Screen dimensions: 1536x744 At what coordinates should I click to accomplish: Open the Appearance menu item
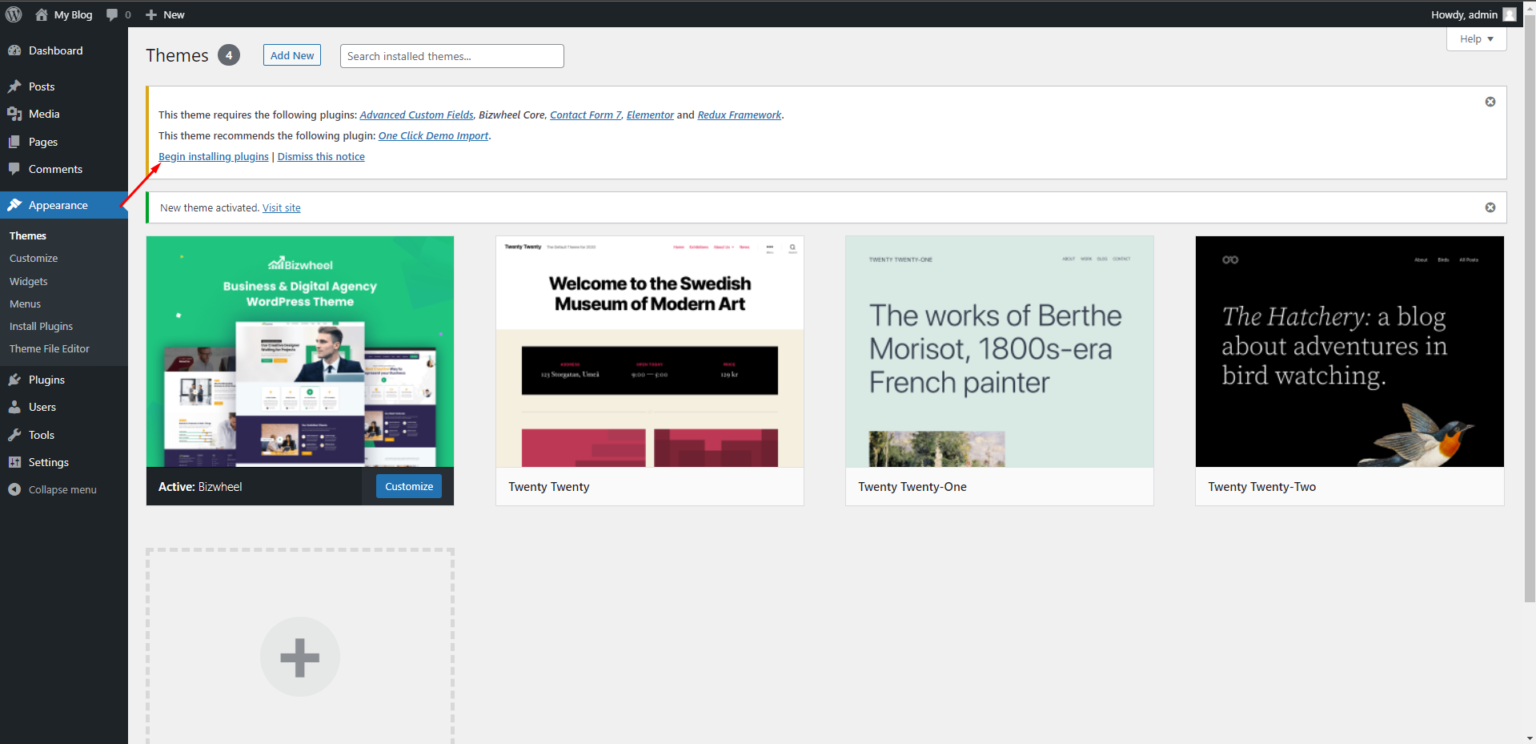pyautogui.click(x=64, y=205)
